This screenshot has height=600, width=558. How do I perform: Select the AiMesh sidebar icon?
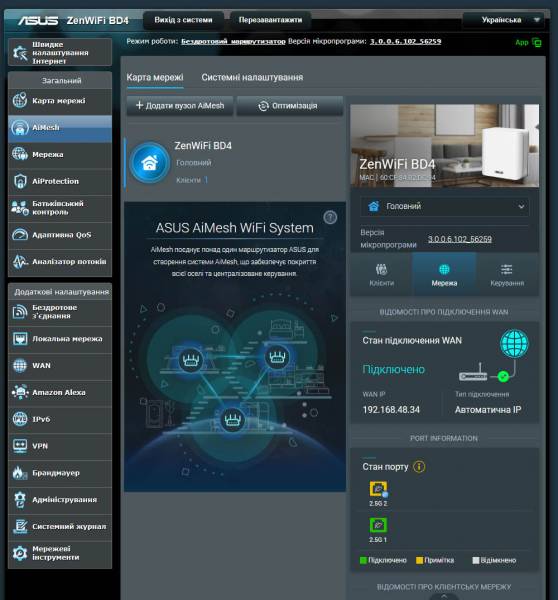pos(20,127)
